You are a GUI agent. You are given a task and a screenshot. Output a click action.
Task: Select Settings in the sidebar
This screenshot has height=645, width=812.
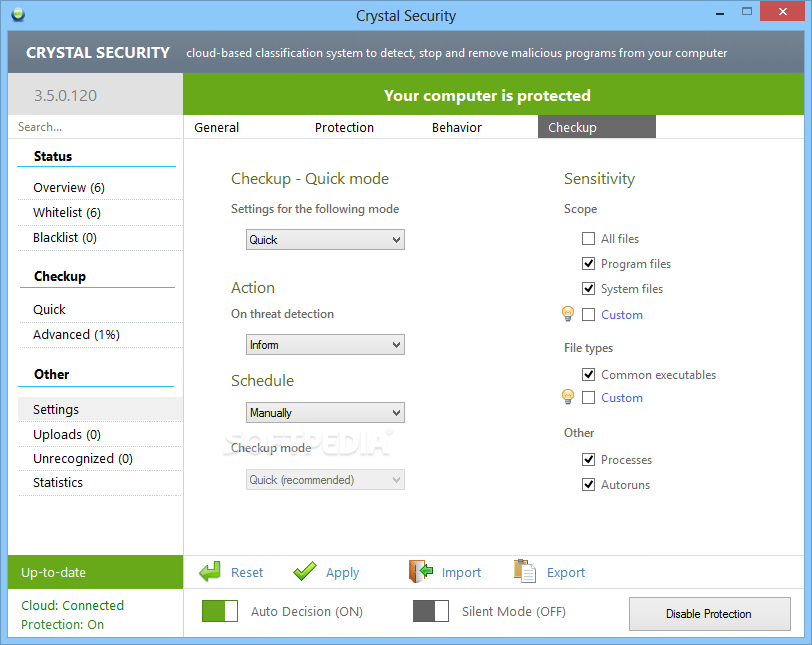click(100, 409)
